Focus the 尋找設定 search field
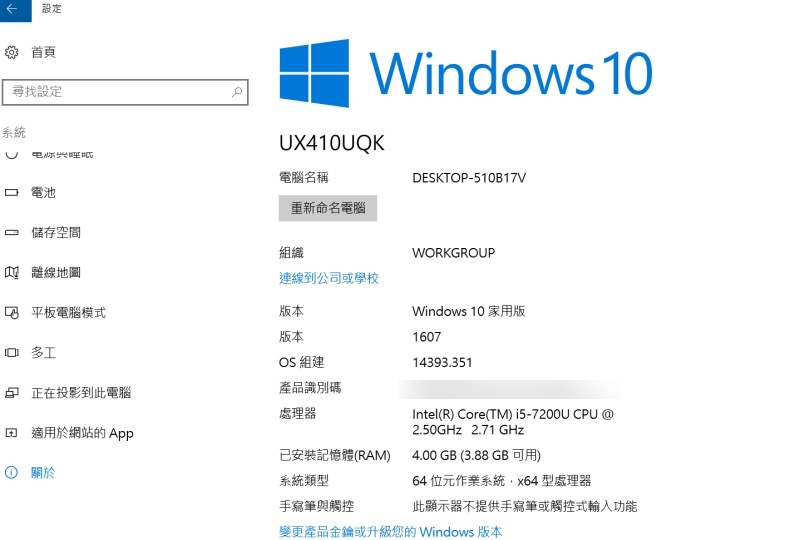 click(125, 92)
